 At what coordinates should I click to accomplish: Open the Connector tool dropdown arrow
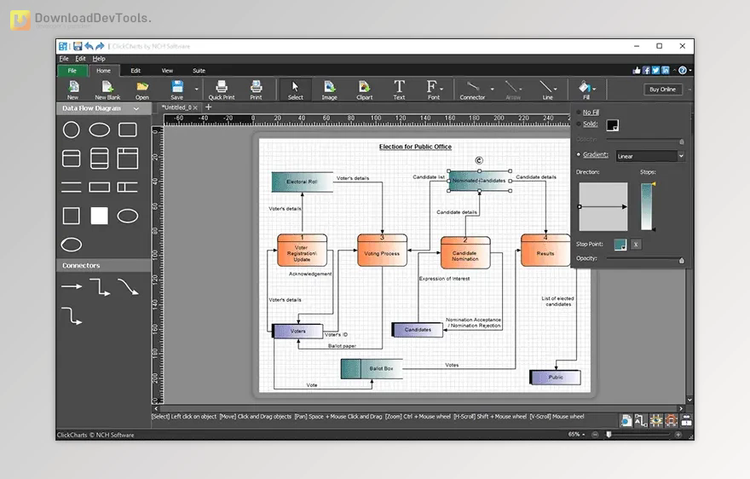[492, 89]
